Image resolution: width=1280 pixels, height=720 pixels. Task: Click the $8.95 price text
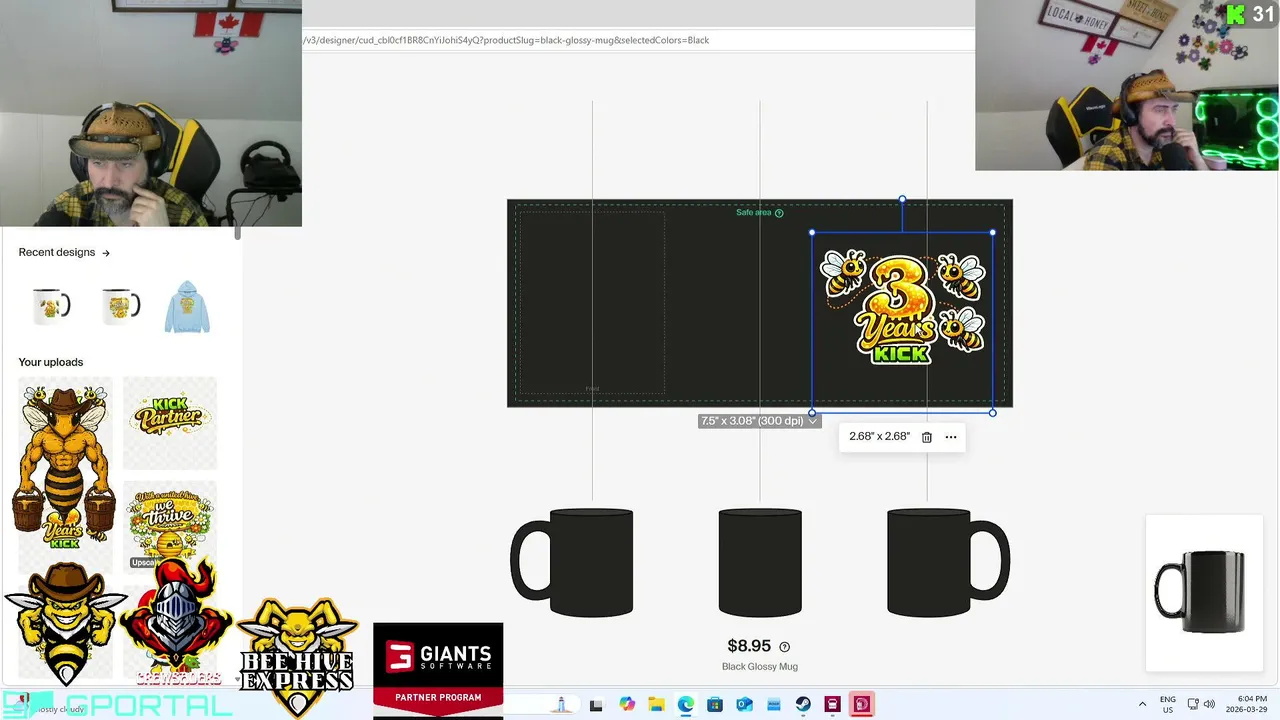(749, 646)
